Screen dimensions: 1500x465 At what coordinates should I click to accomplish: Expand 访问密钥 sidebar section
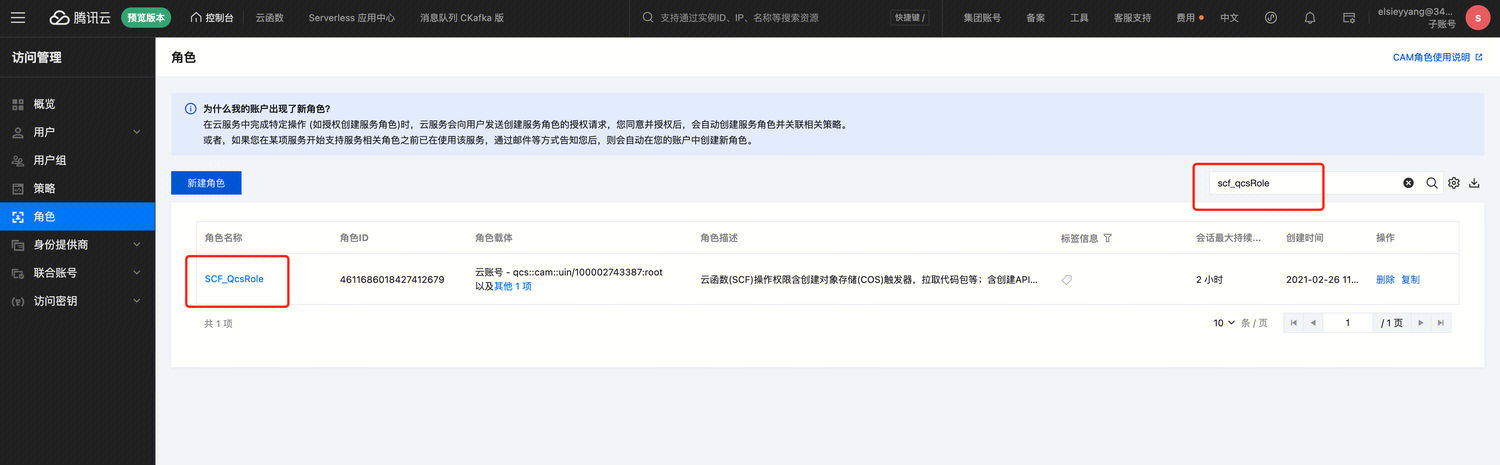[x=77, y=300]
